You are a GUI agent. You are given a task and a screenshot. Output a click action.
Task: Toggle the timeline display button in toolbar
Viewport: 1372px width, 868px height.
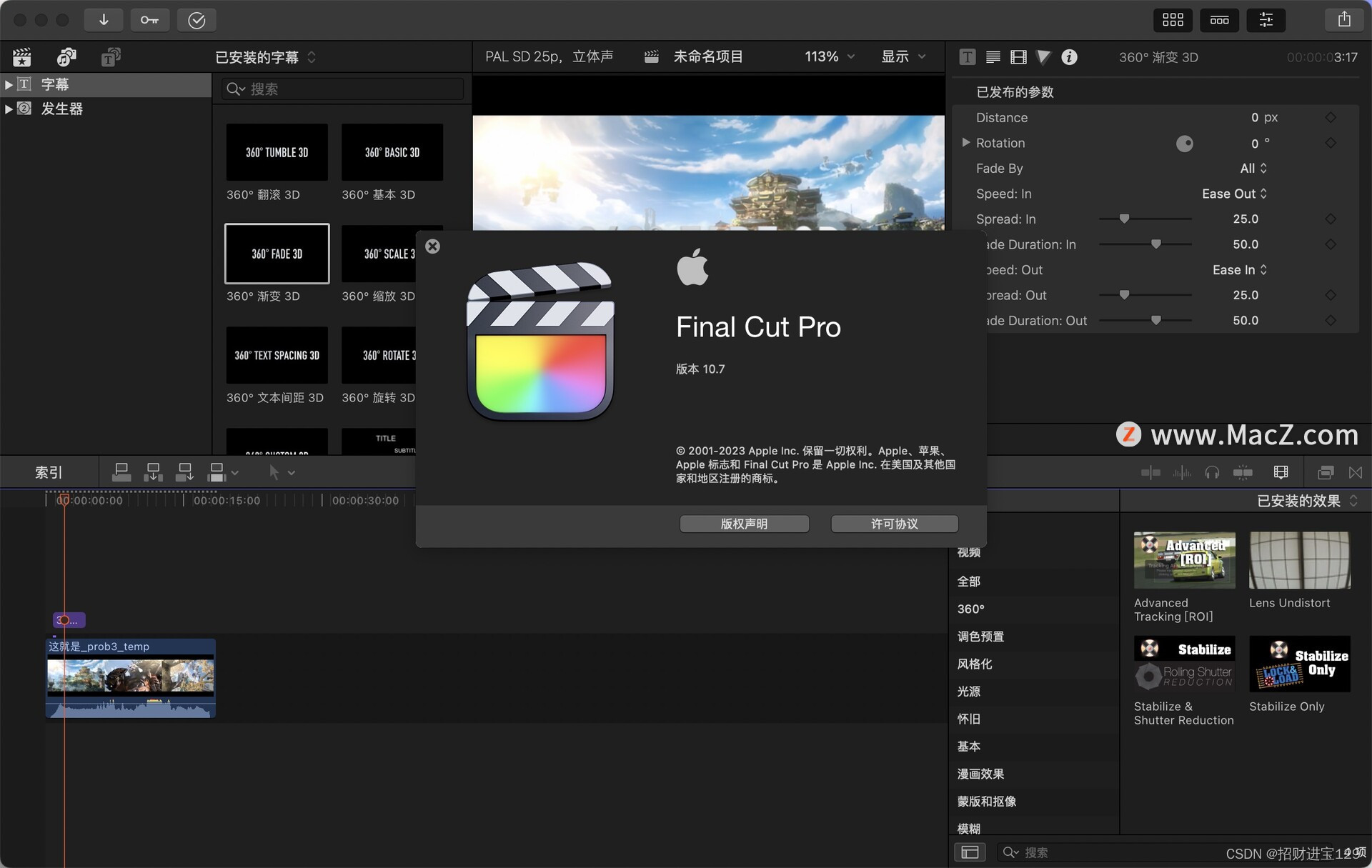pos(1219,20)
